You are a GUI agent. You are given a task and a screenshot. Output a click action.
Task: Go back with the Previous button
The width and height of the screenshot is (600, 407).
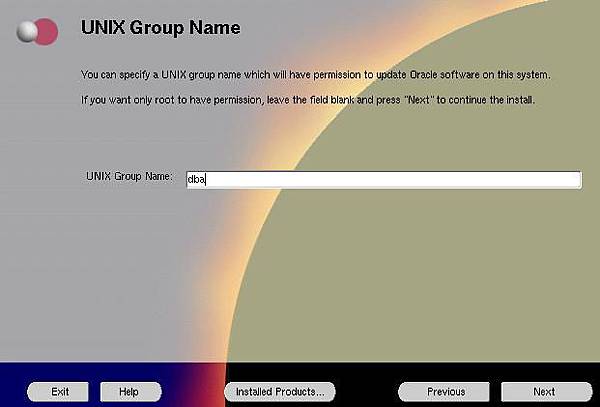coord(444,392)
